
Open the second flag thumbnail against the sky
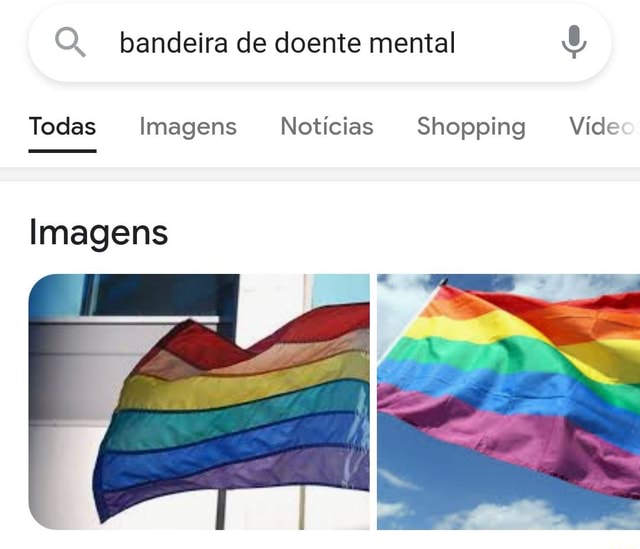(x=508, y=402)
